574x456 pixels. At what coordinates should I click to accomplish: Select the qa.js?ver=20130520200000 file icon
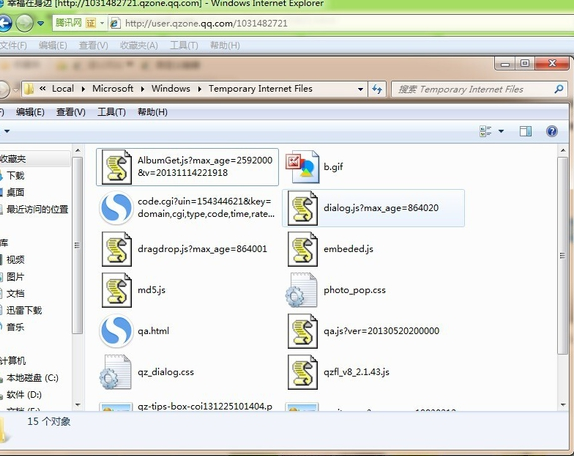click(x=302, y=331)
